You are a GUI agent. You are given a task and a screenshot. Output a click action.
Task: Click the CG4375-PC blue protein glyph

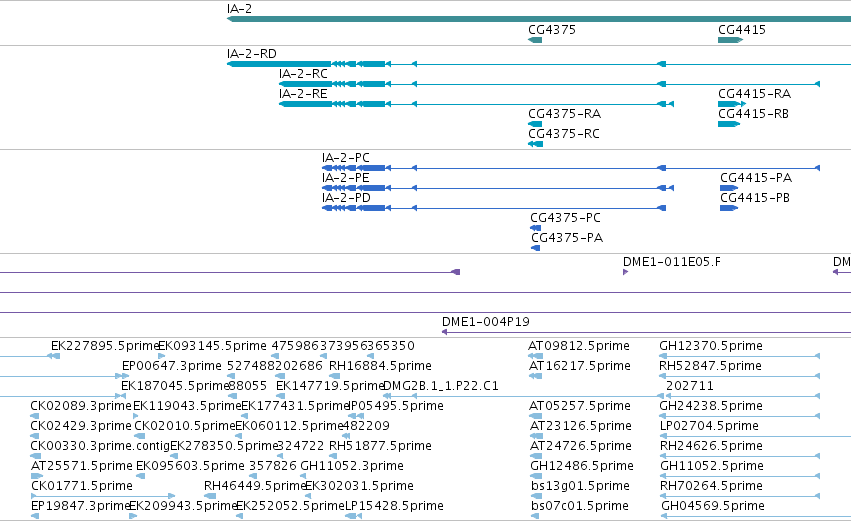[536, 228]
